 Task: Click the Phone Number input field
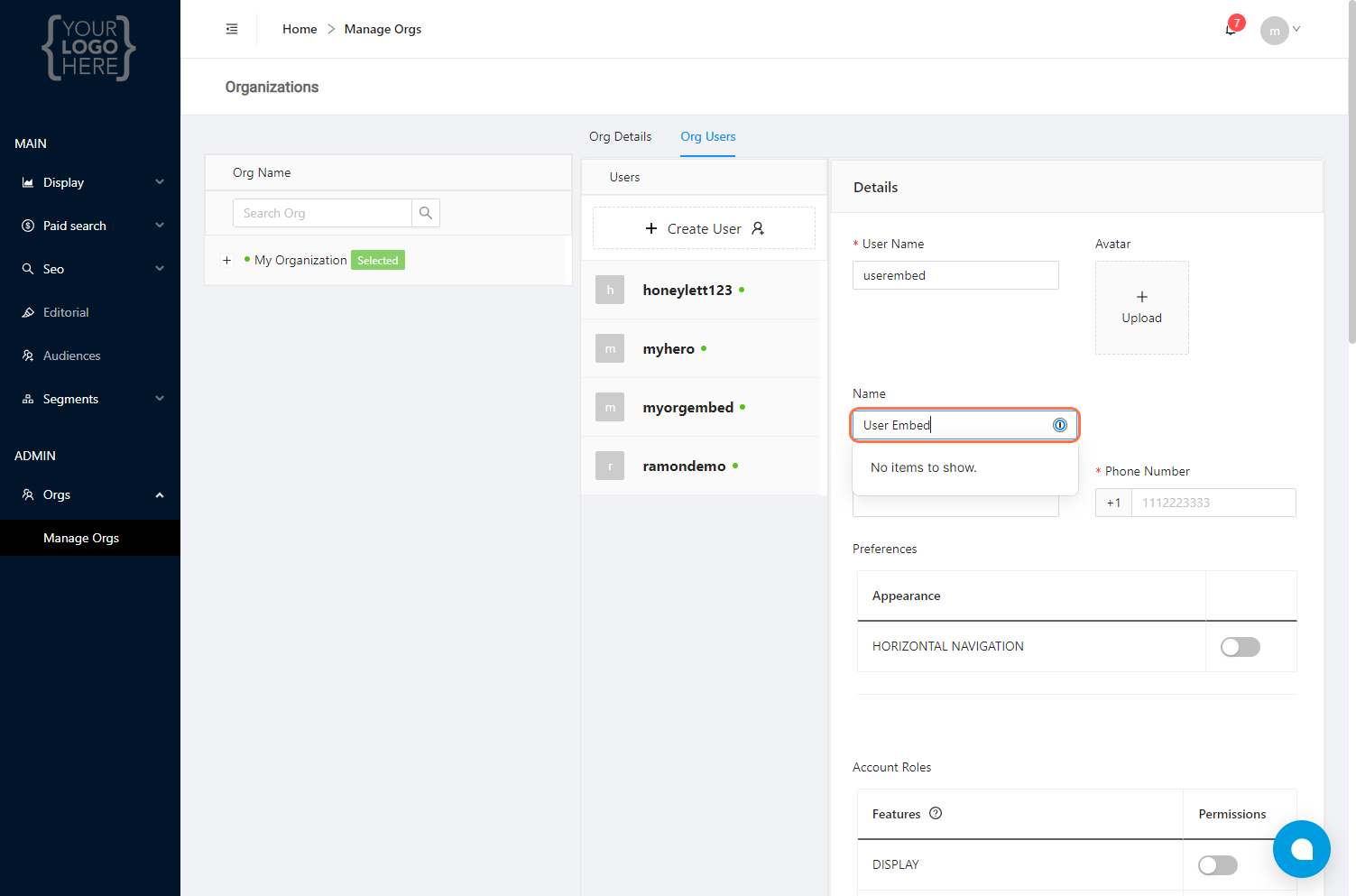[x=1213, y=503]
